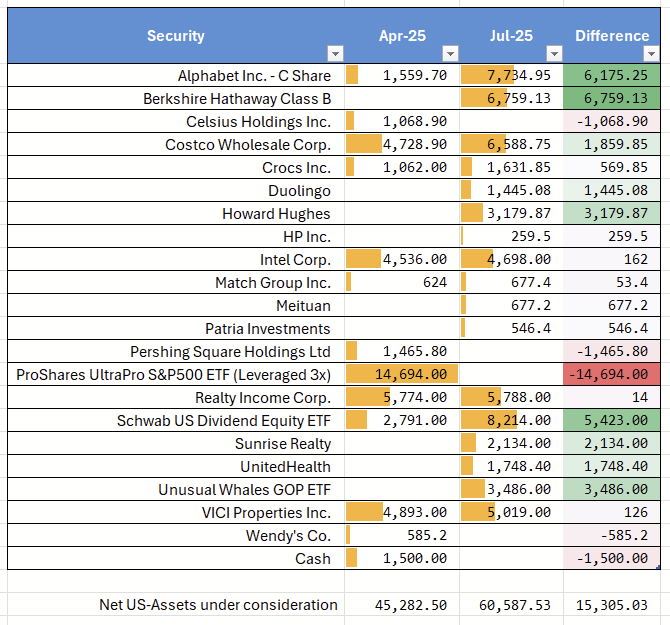Click the Crocs Inc. cell
Viewport: 670px width, 625px height.
pos(176,167)
